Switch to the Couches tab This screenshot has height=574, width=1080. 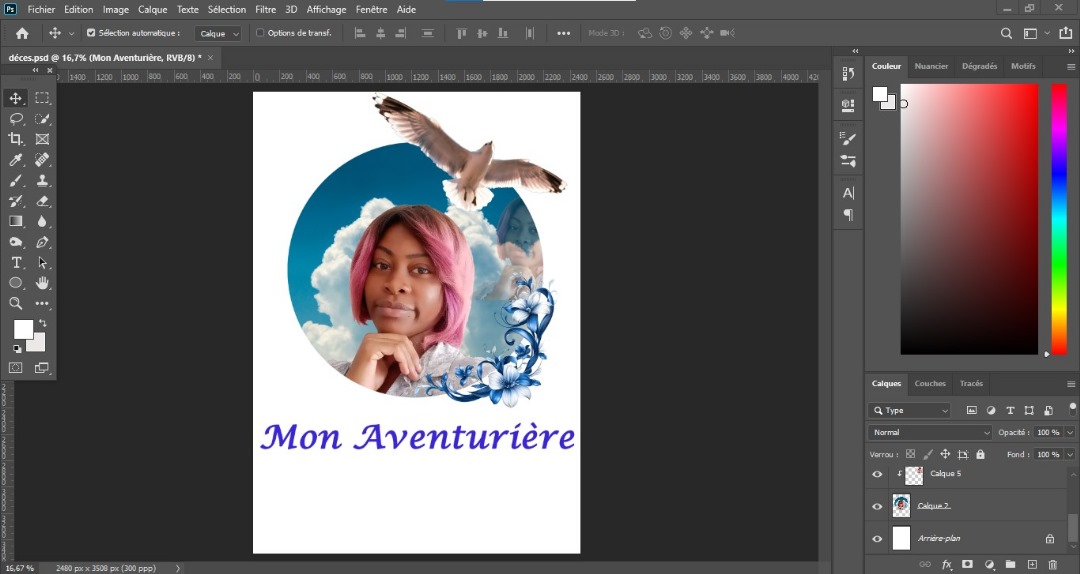click(929, 383)
